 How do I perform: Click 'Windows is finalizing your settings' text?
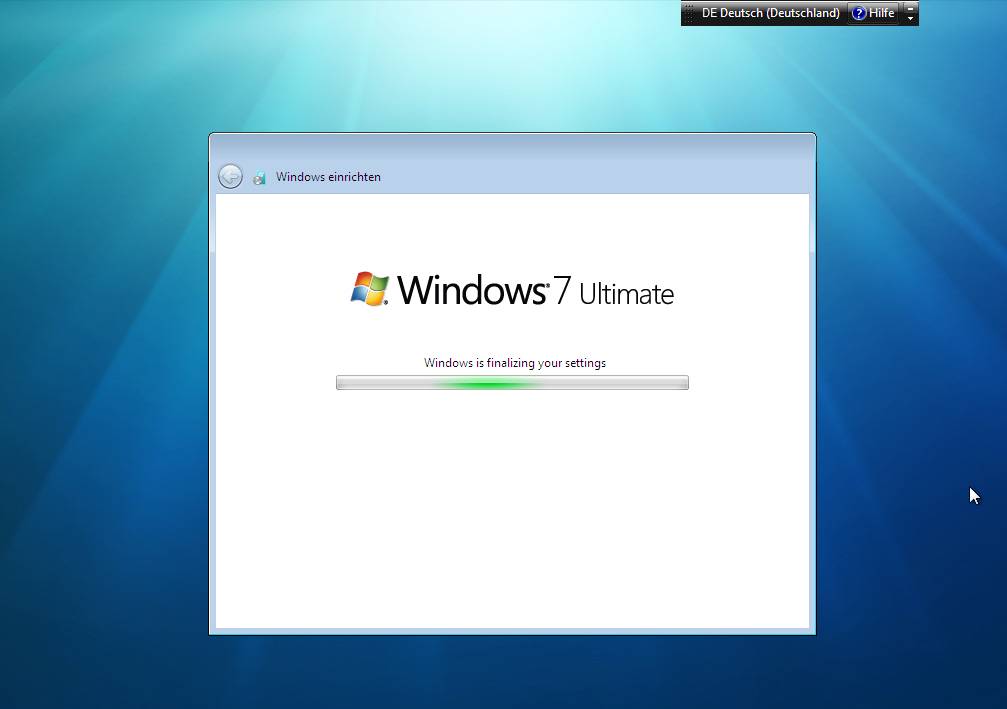[515, 363]
